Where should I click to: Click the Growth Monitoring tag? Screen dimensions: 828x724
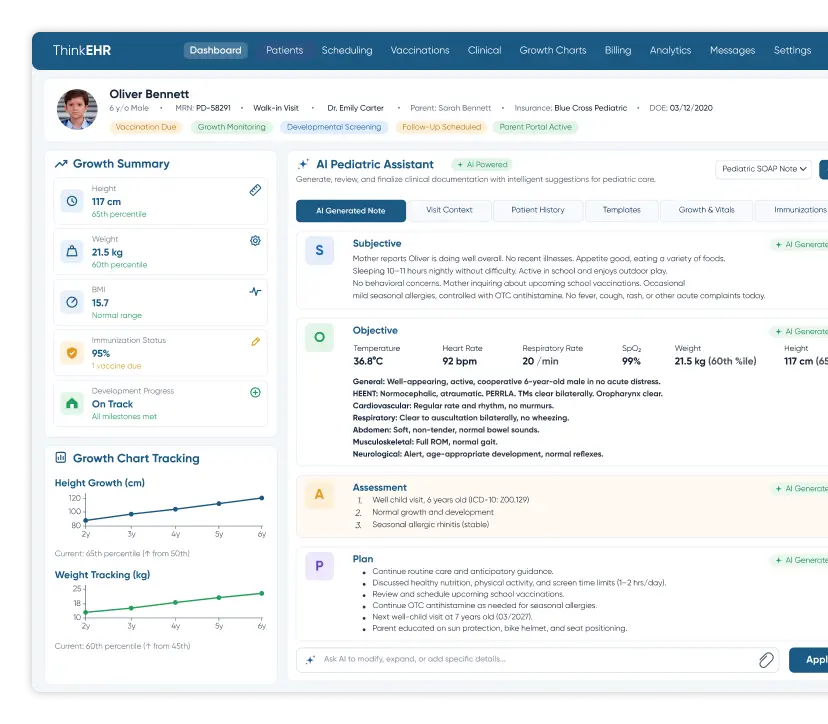231,127
